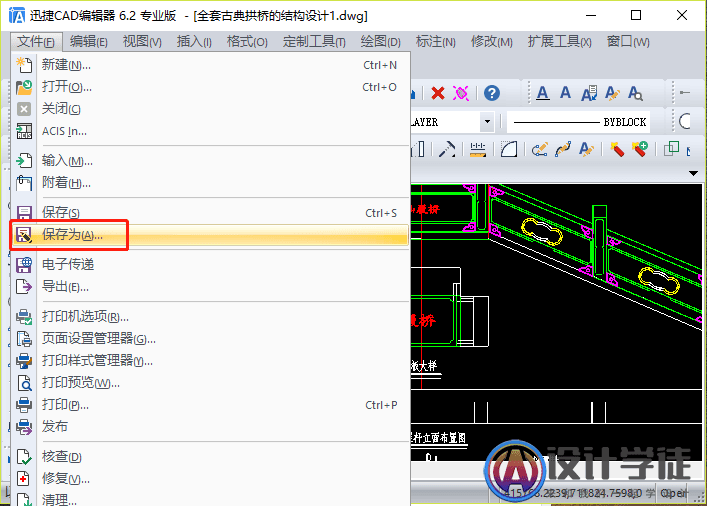Click the page setup icon beside 页面设置管理器
The height and width of the screenshot is (506, 707).
coord(24,339)
